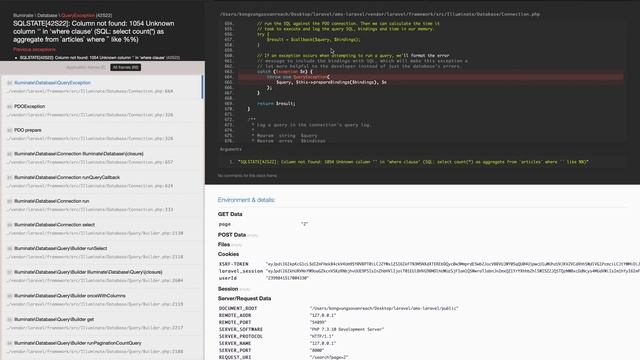
Task: Switch to the All frames tab
Action: pos(126,67)
